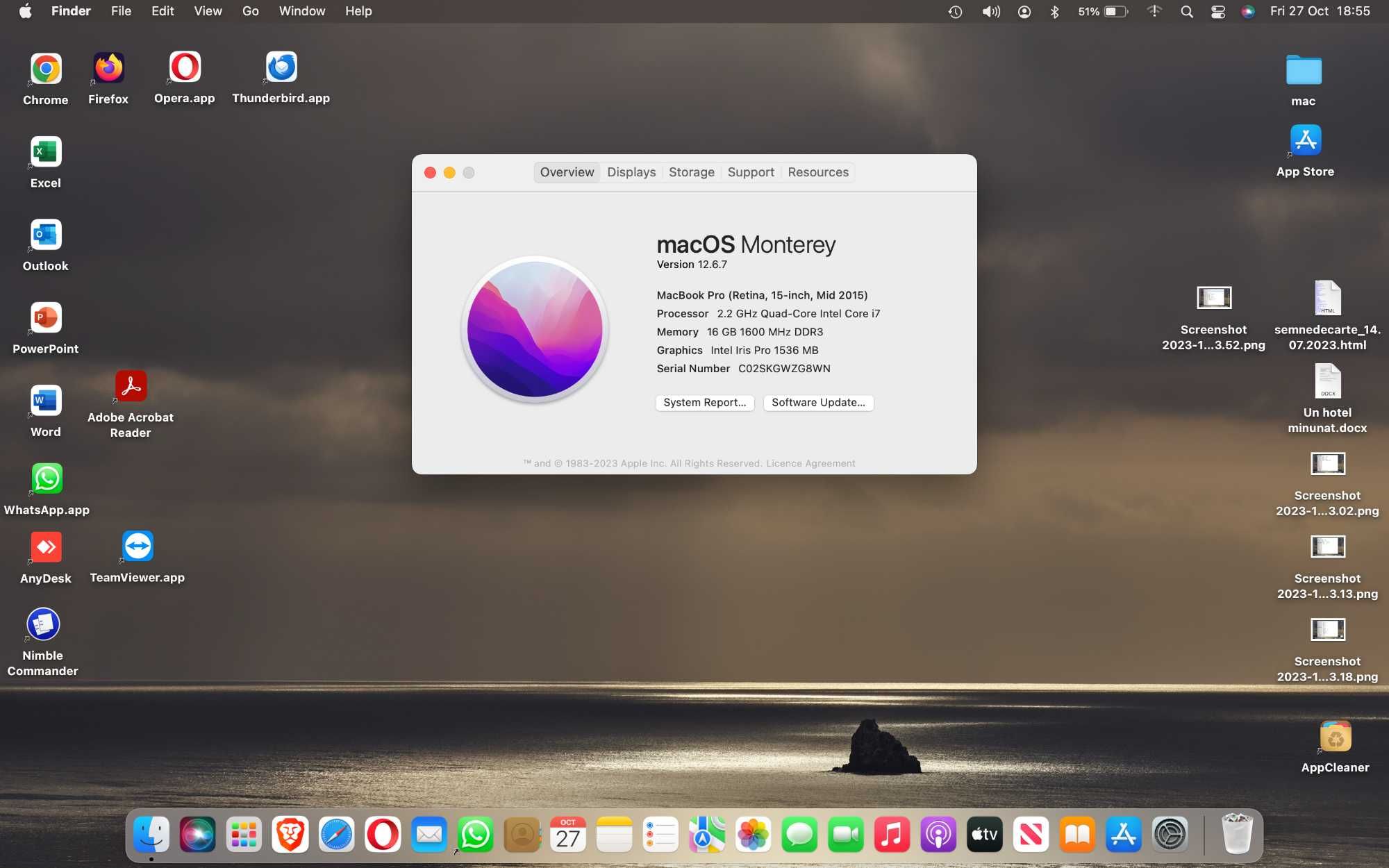Open Safari from the Dock
Viewport: 1389px width, 868px height.
(x=337, y=834)
